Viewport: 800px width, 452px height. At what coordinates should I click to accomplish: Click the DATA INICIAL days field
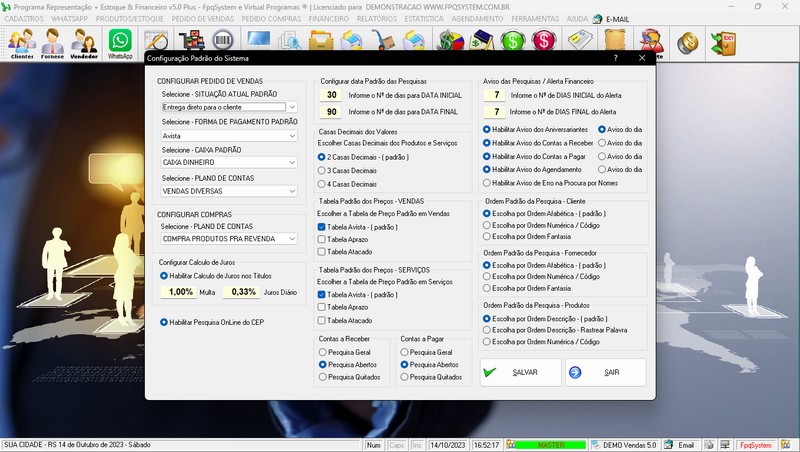coord(331,96)
